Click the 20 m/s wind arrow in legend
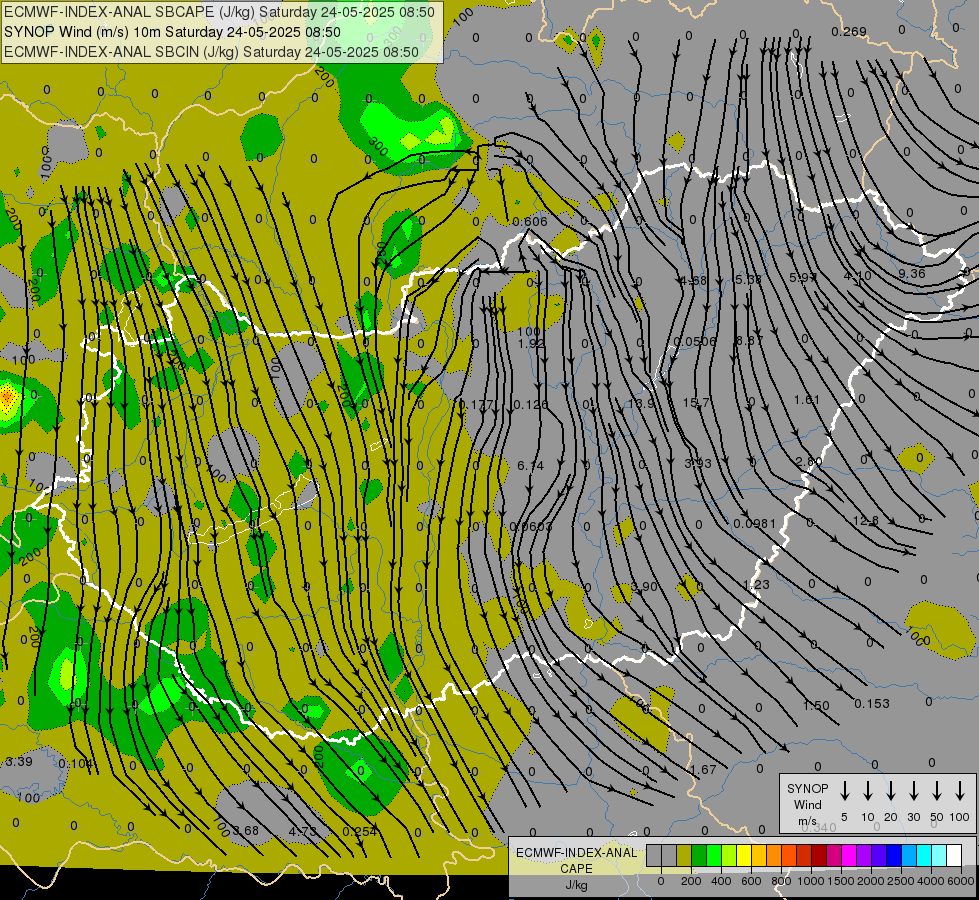Image resolution: width=979 pixels, height=900 pixels. point(890,791)
